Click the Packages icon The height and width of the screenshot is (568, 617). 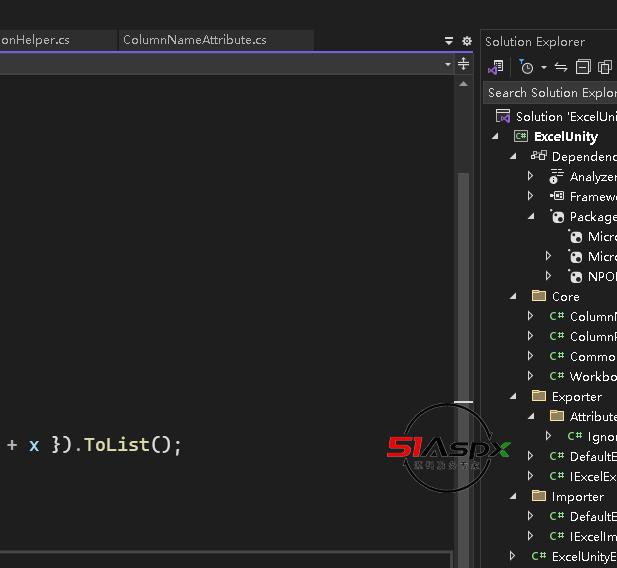pos(558,216)
